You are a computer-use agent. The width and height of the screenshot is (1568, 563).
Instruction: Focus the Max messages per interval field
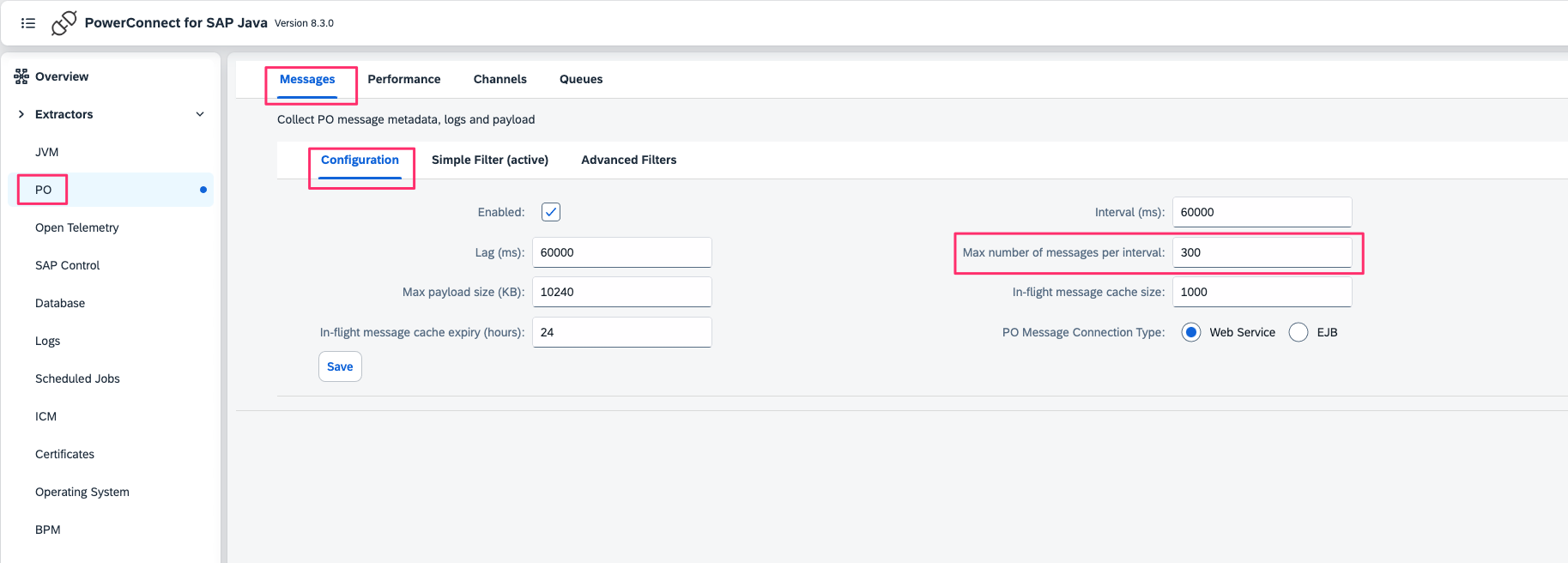click(x=1262, y=252)
